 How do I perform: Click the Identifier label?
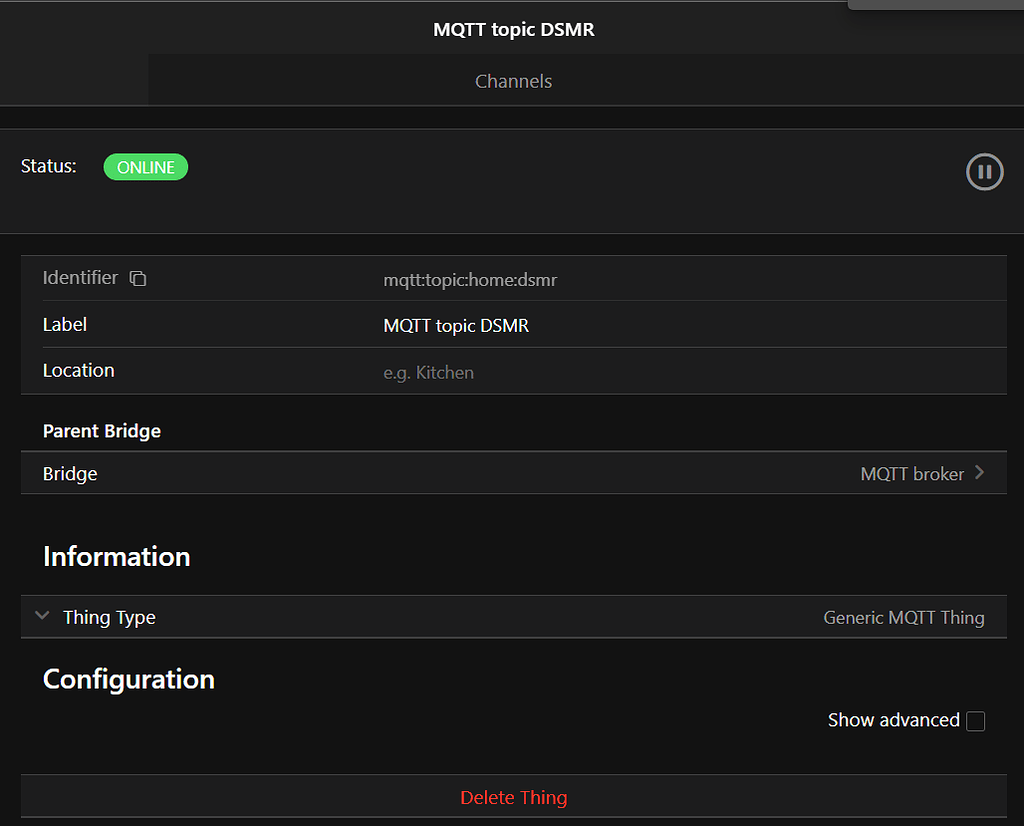[80, 278]
